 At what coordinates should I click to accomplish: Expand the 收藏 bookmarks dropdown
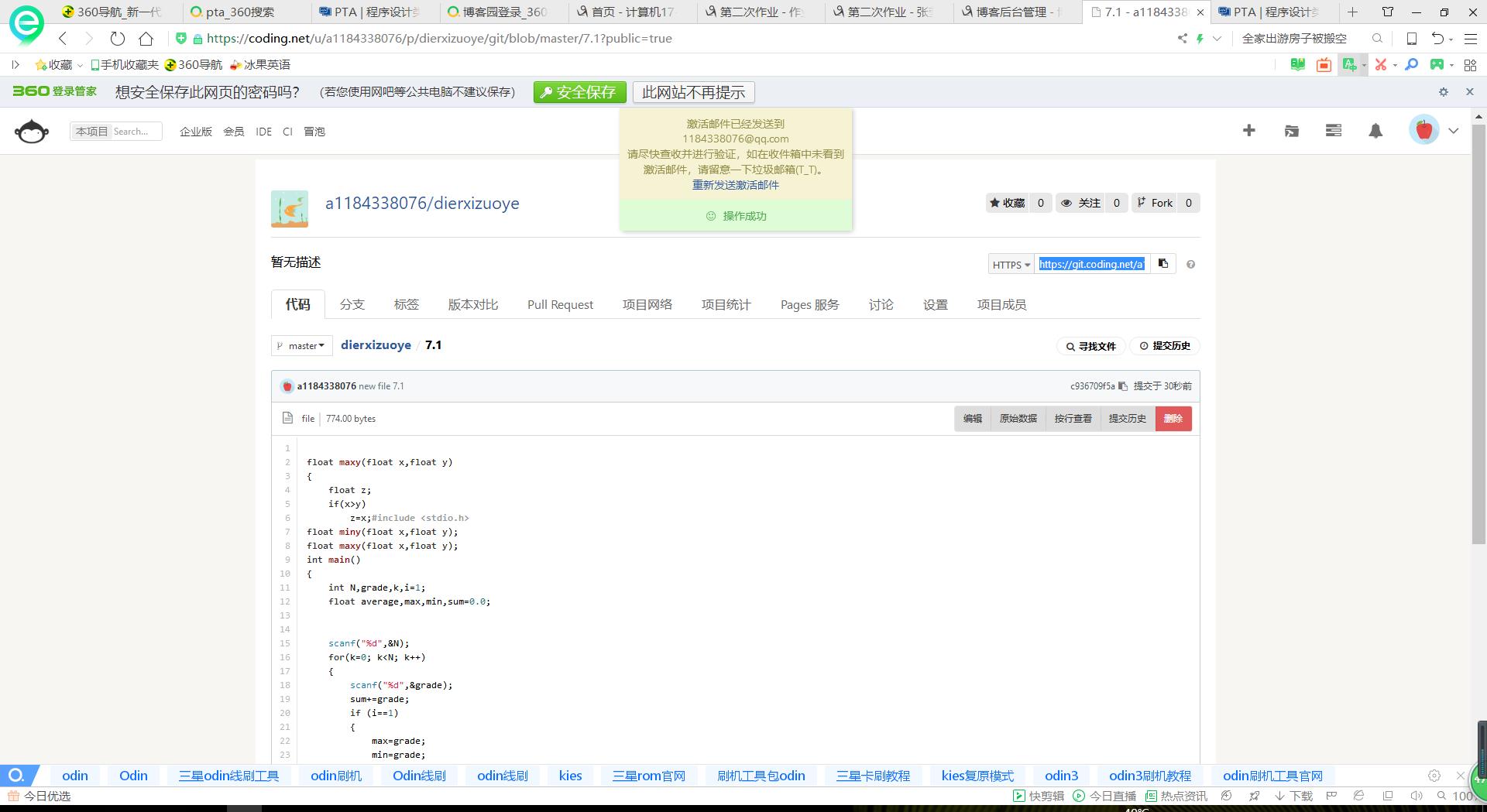pyautogui.click(x=80, y=66)
